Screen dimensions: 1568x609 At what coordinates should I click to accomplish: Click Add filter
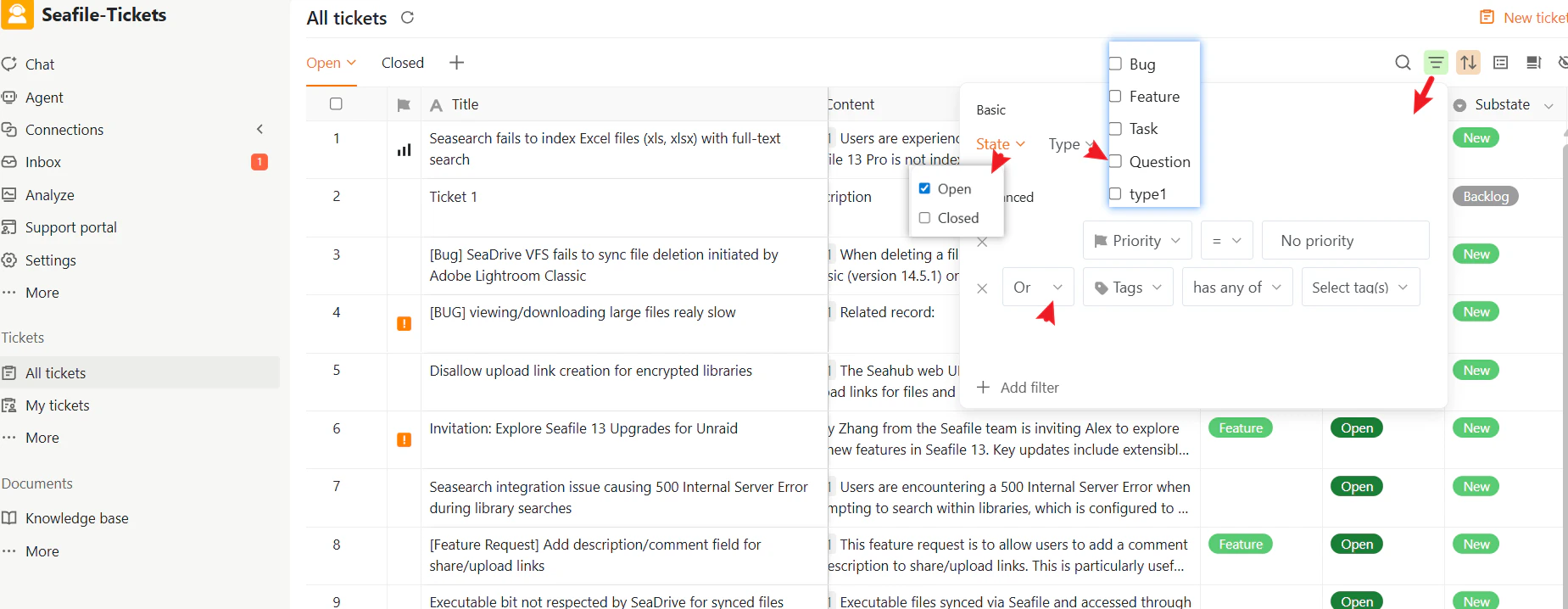[x=1018, y=388]
